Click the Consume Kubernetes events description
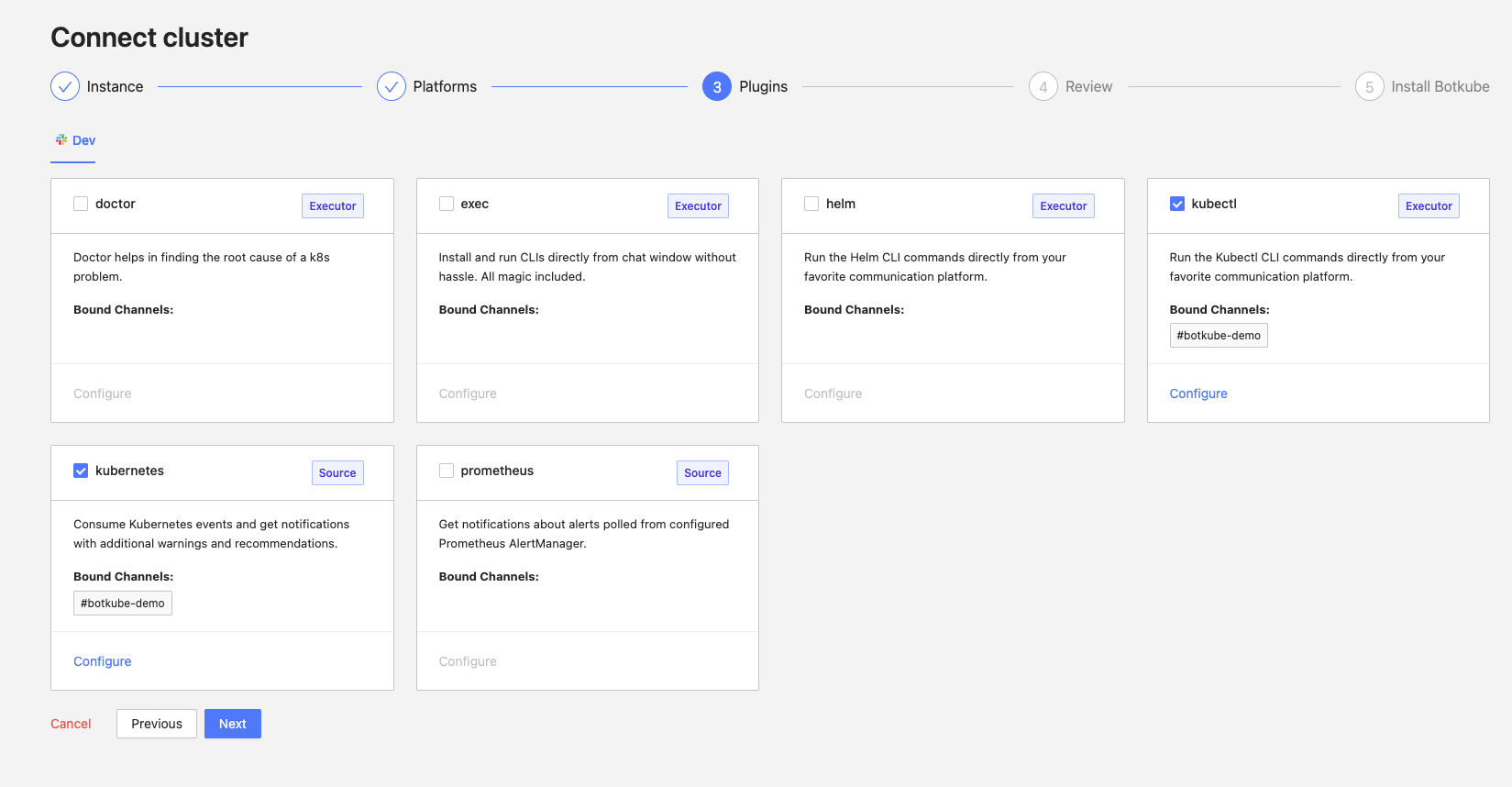 pos(211,534)
